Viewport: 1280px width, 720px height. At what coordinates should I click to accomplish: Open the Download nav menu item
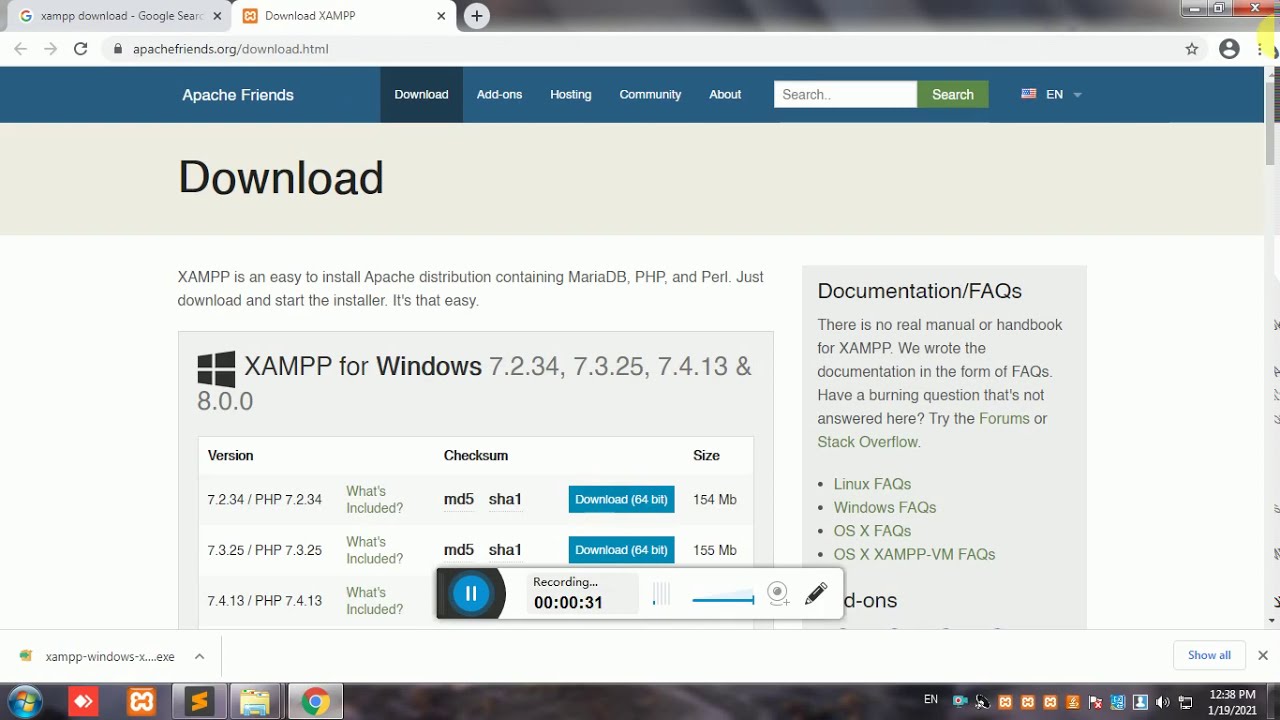(x=421, y=94)
